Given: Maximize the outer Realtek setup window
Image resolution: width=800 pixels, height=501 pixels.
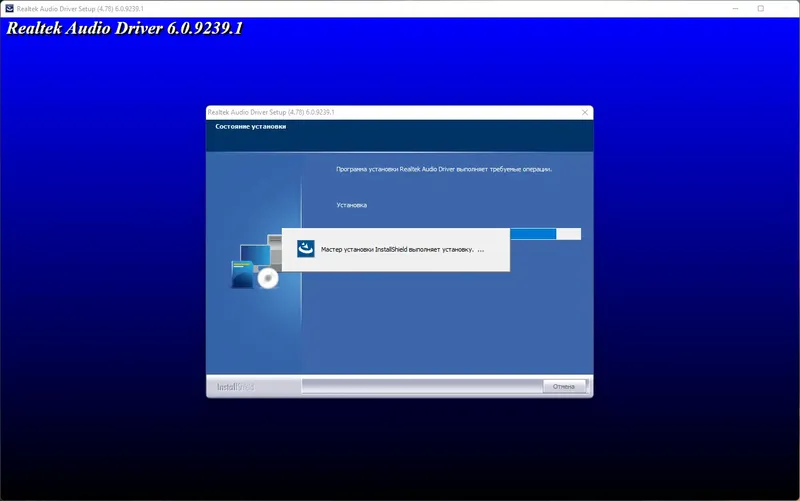Looking at the screenshot, I should tap(761, 8).
